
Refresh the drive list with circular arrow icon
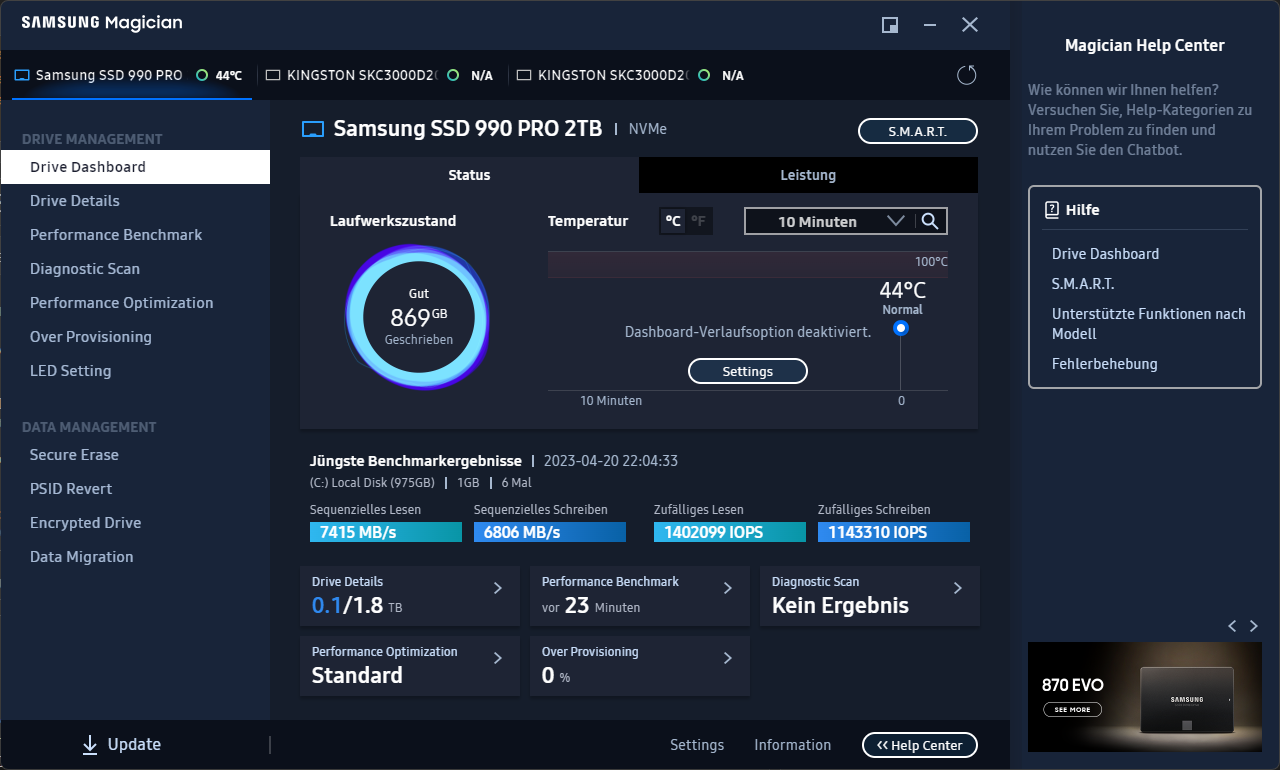(x=966, y=75)
